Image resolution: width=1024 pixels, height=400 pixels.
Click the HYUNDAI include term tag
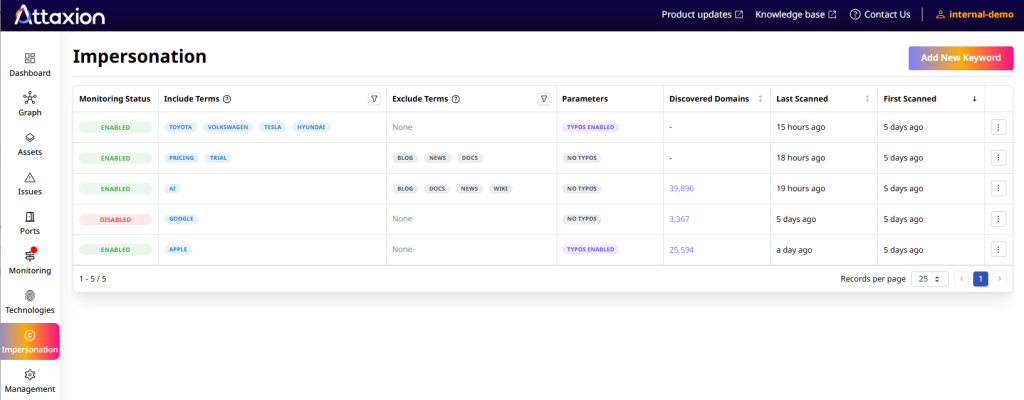point(311,127)
